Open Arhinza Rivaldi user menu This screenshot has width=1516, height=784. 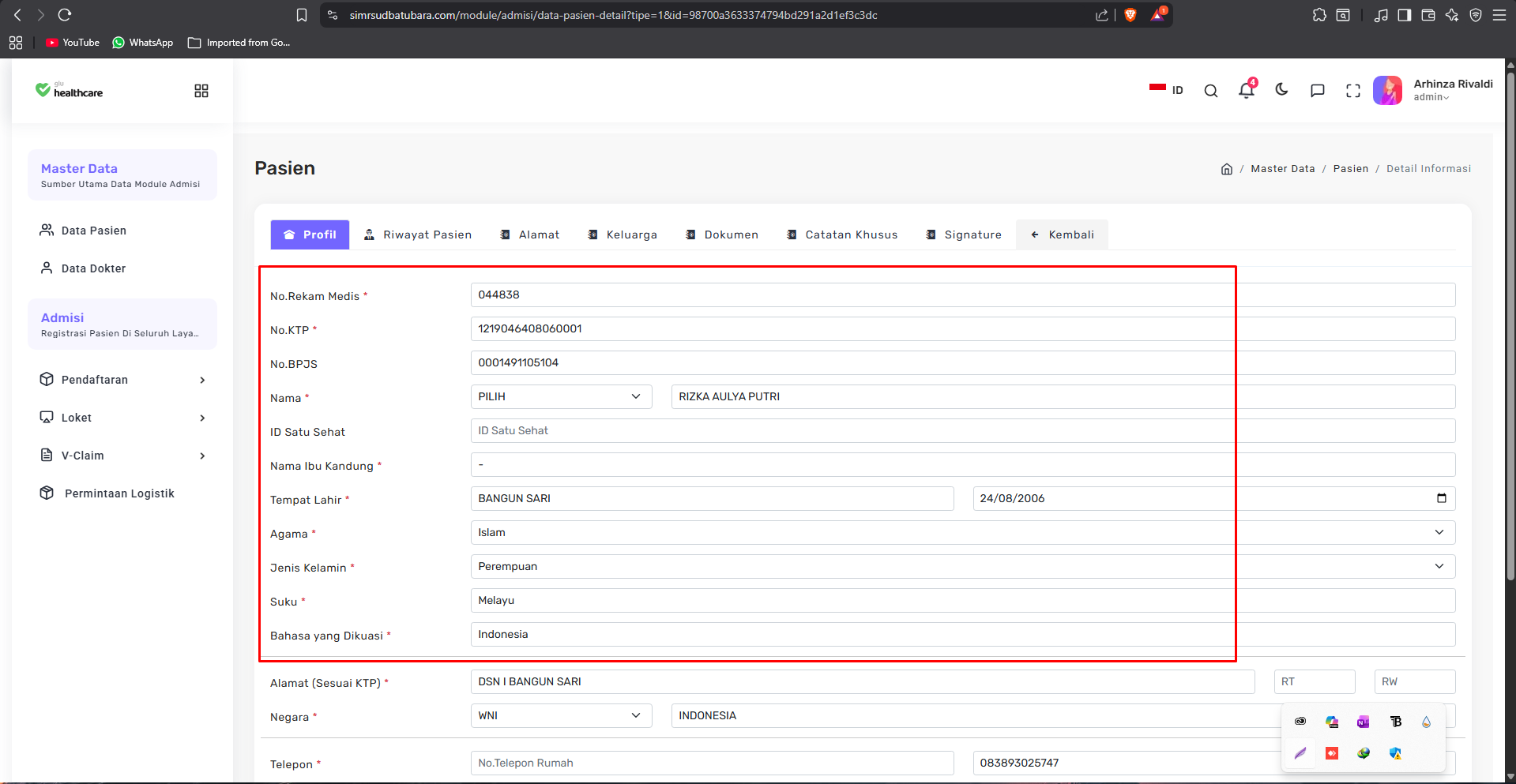coord(1452,90)
